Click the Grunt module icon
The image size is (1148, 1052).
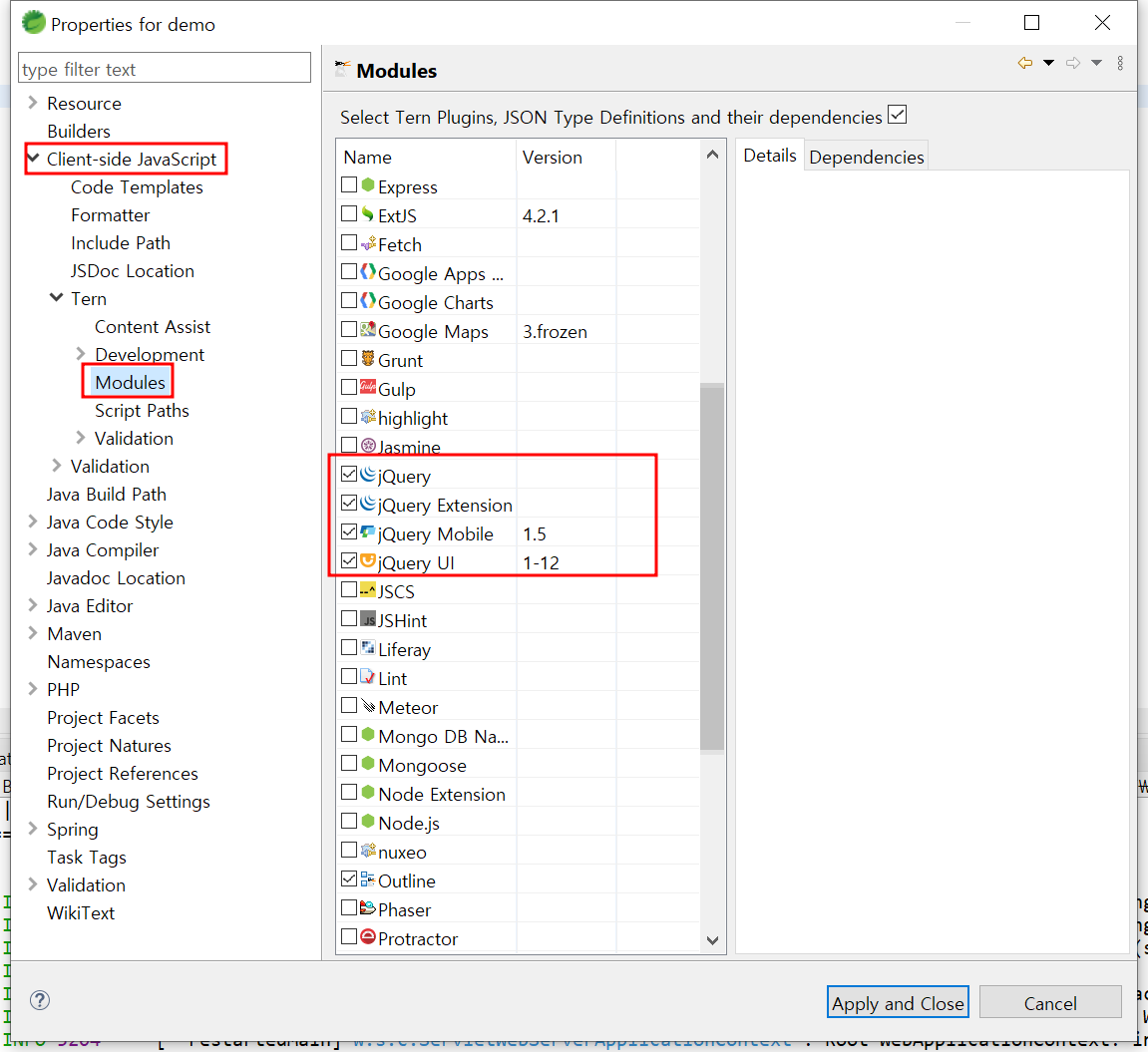tap(368, 359)
